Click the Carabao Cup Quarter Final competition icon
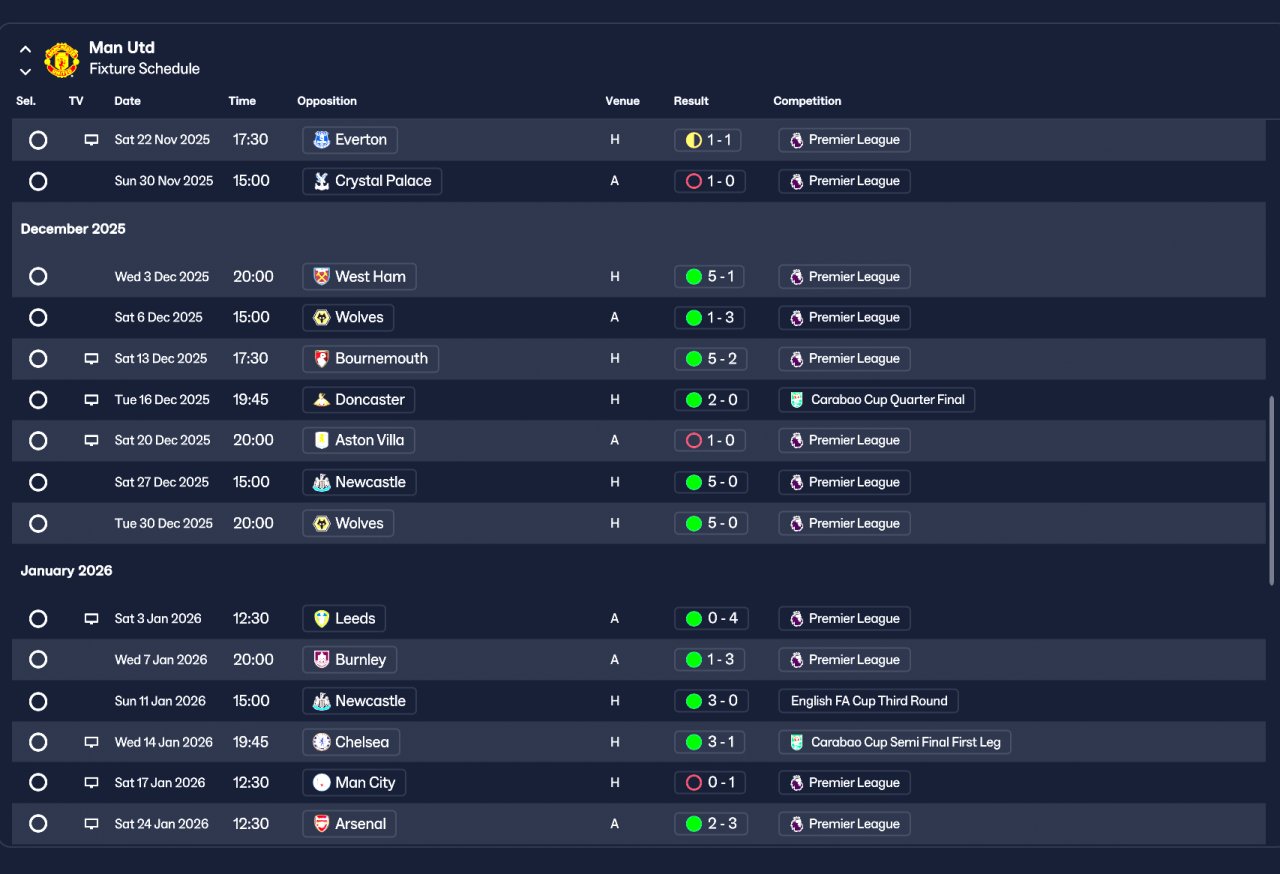Image resolution: width=1280 pixels, height=874 pixels. [796, 400]
